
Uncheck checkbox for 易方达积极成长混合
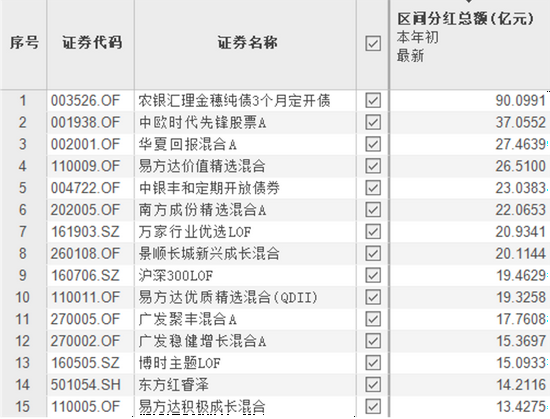tap(373, 407)
